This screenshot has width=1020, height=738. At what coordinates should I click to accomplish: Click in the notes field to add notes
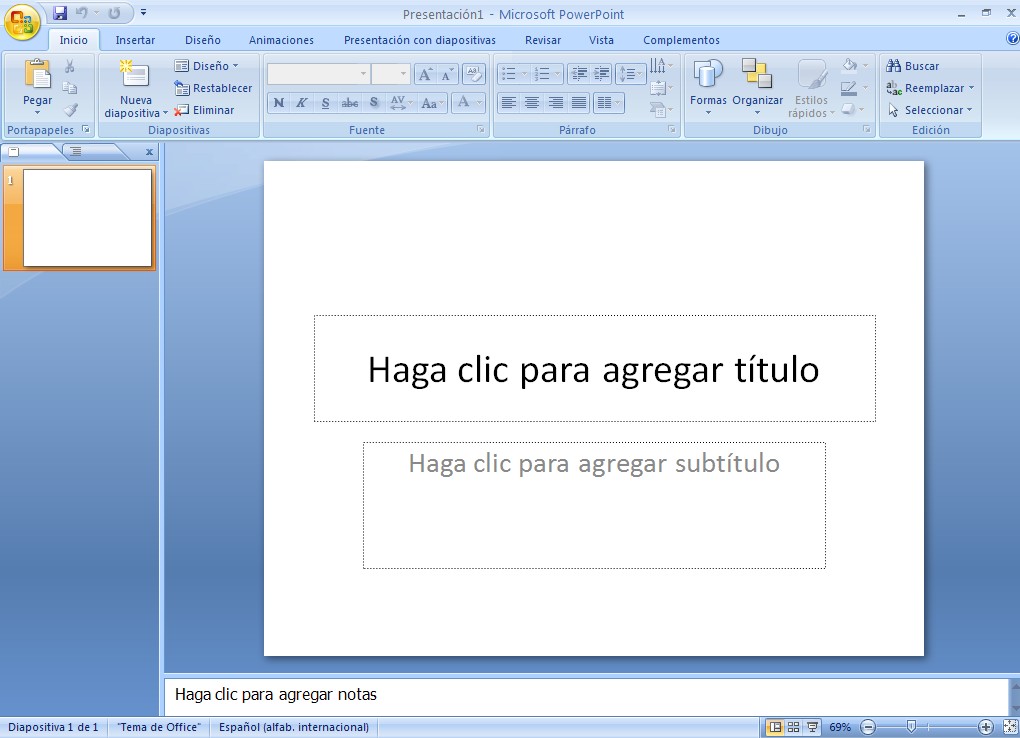[x=585, y=695]
